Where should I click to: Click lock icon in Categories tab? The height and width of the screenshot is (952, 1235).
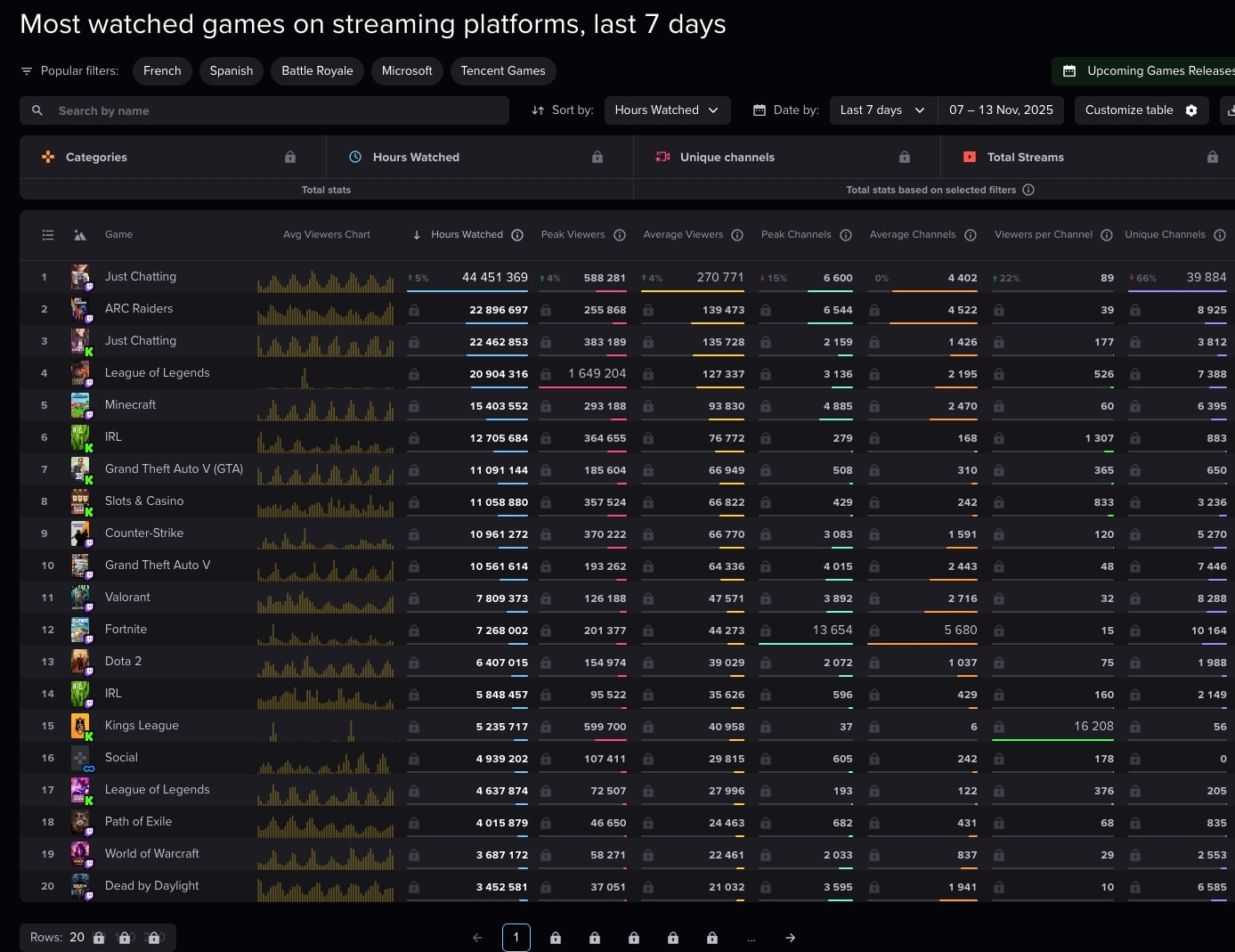(x=289, y=157)
